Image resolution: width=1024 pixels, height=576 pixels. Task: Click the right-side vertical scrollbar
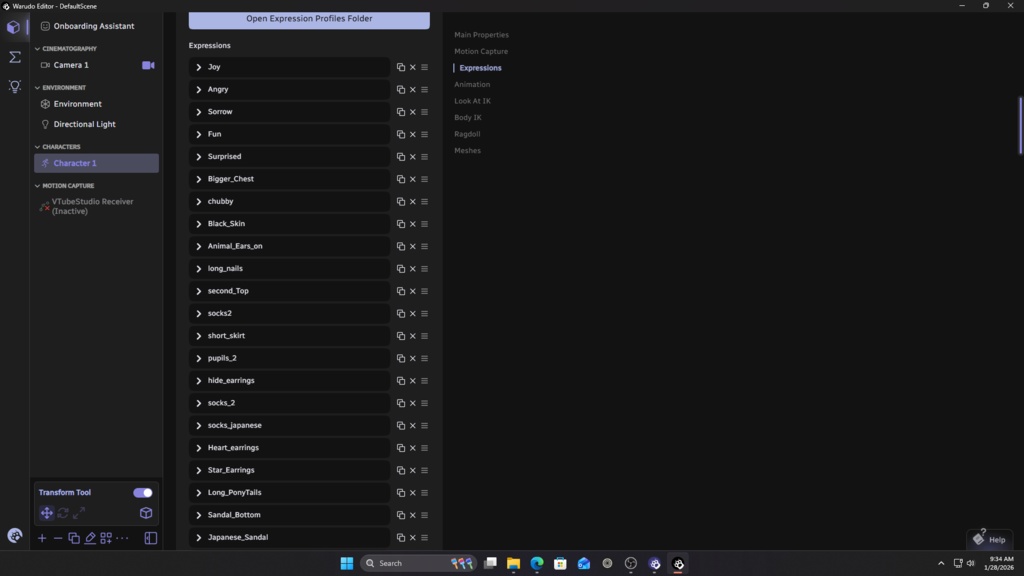coord(1020,125)
